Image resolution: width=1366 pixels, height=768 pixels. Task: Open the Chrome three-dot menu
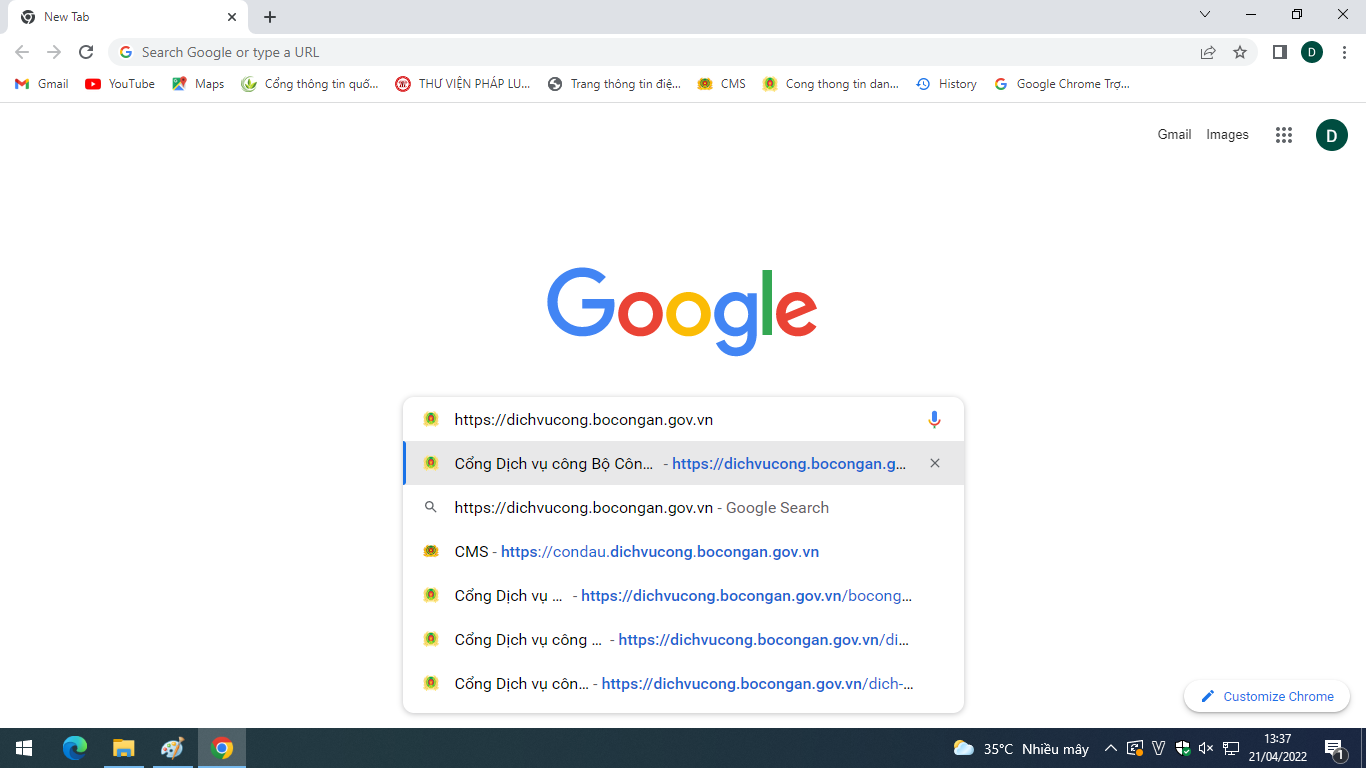tap(1344, 52)
